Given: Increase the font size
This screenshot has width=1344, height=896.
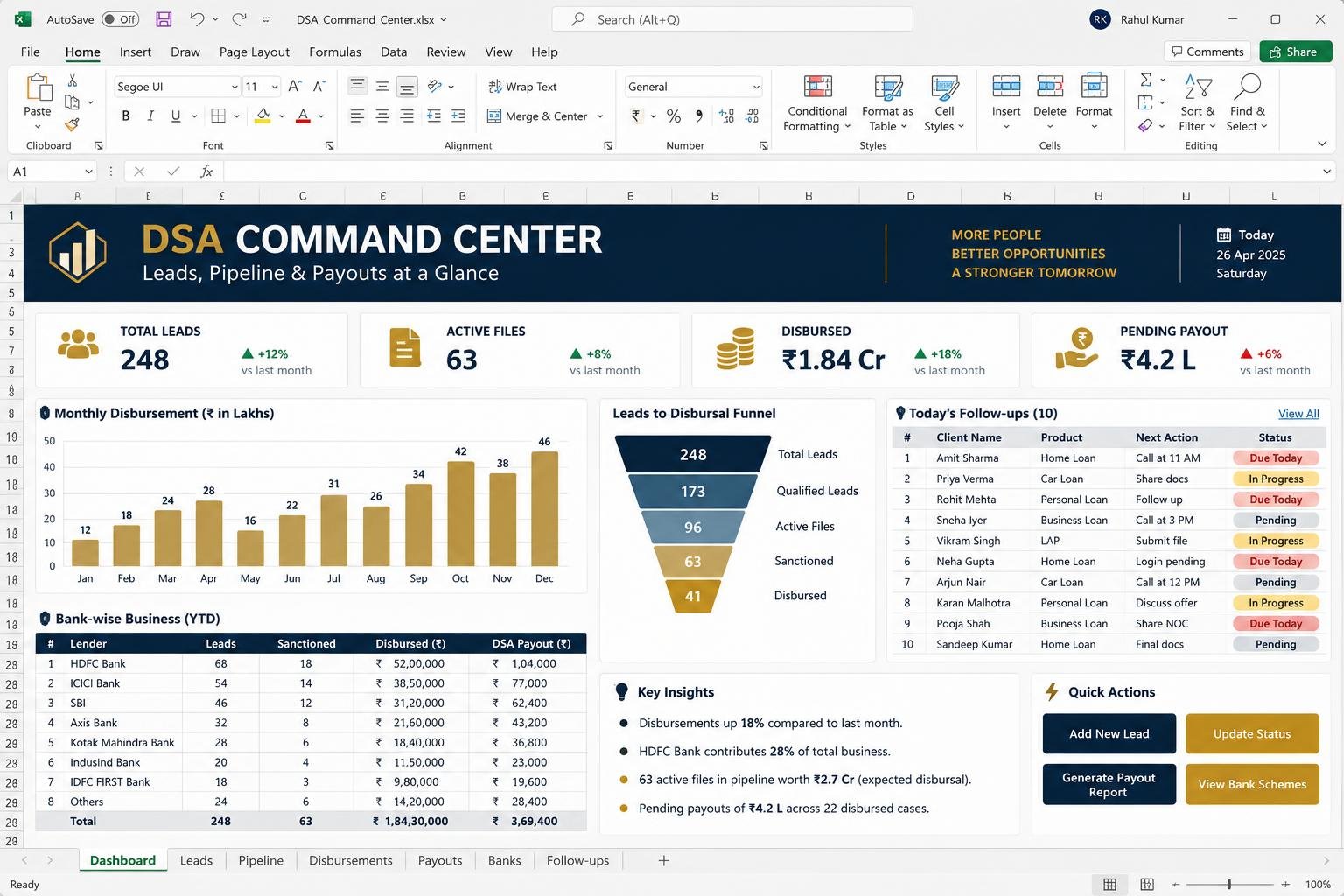Looking at the screenshot, I should [295, 87].
